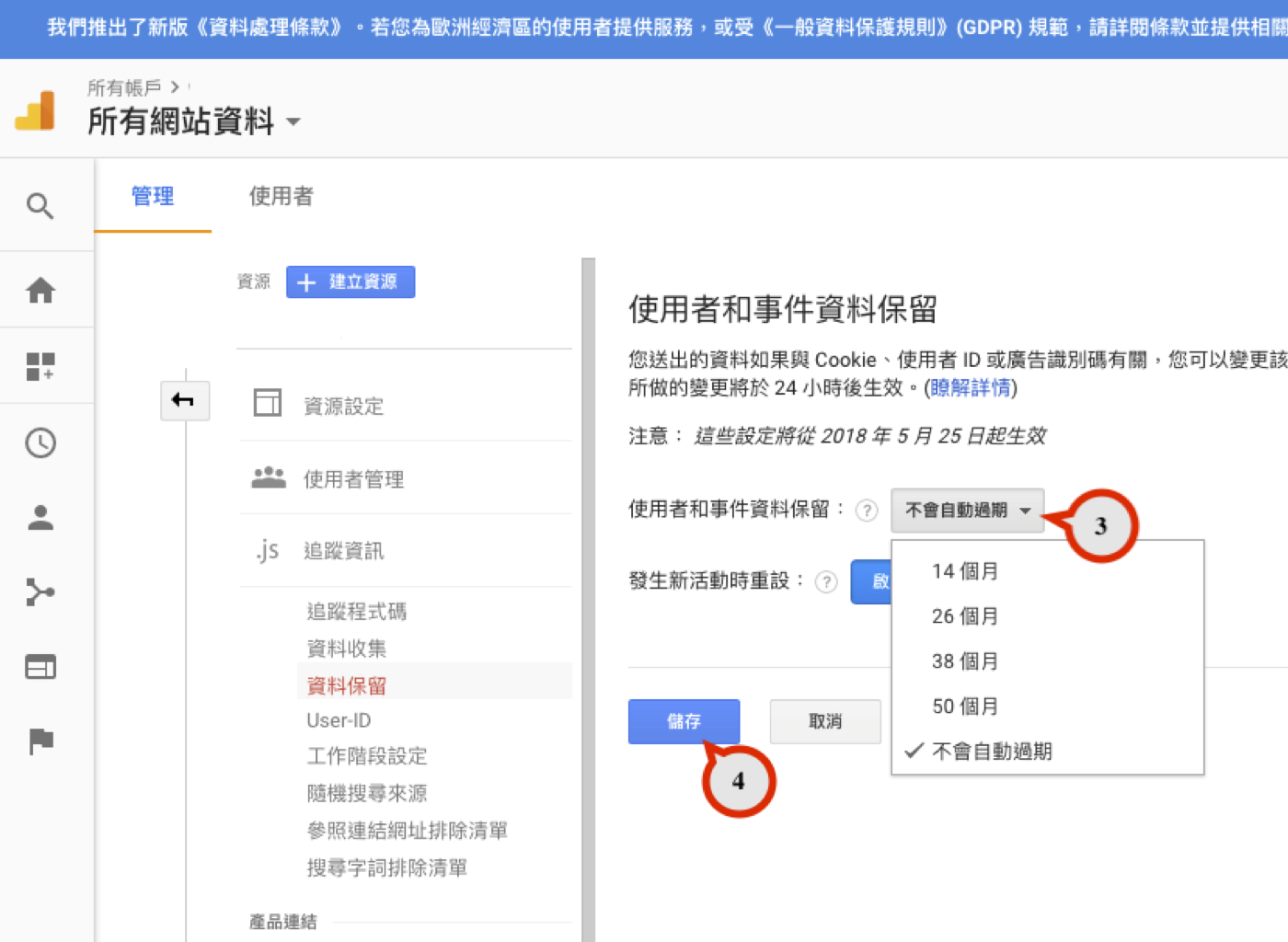Select 14 個月 from the retention list
This screenshot has width=1288, height=942.
click(x=964, y=571)
